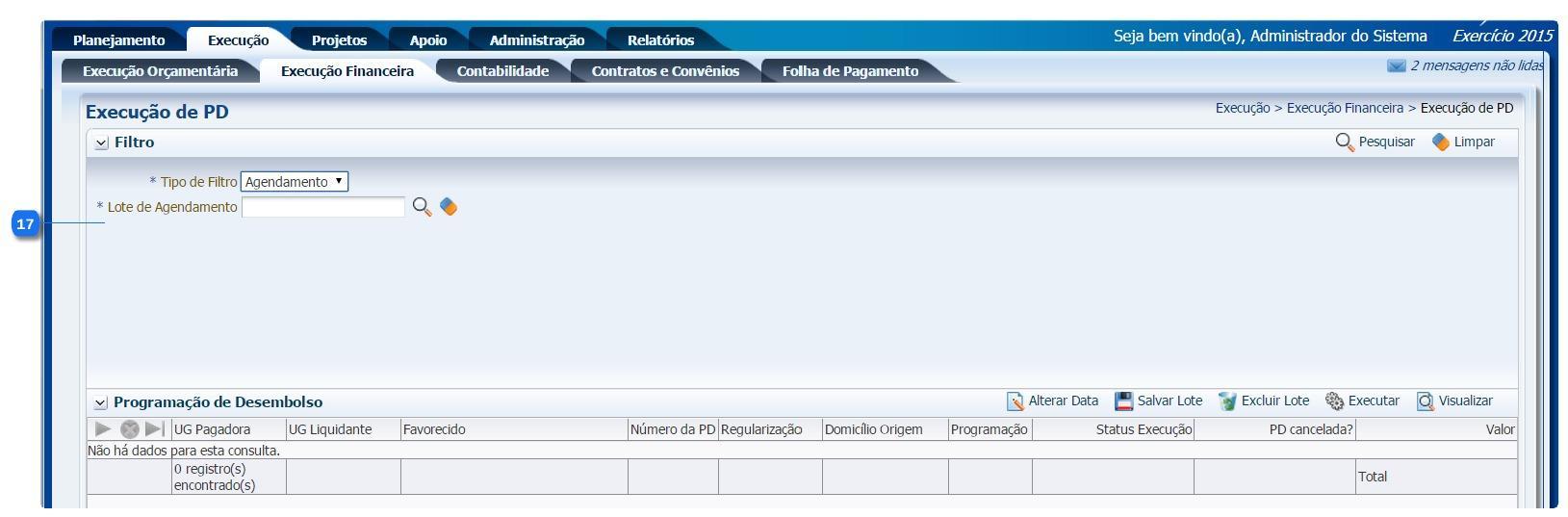The width and height of the screenshot is (1568, 517).
Task: Switch to the Planejamento tab
Action: click(x=118, y=40)
